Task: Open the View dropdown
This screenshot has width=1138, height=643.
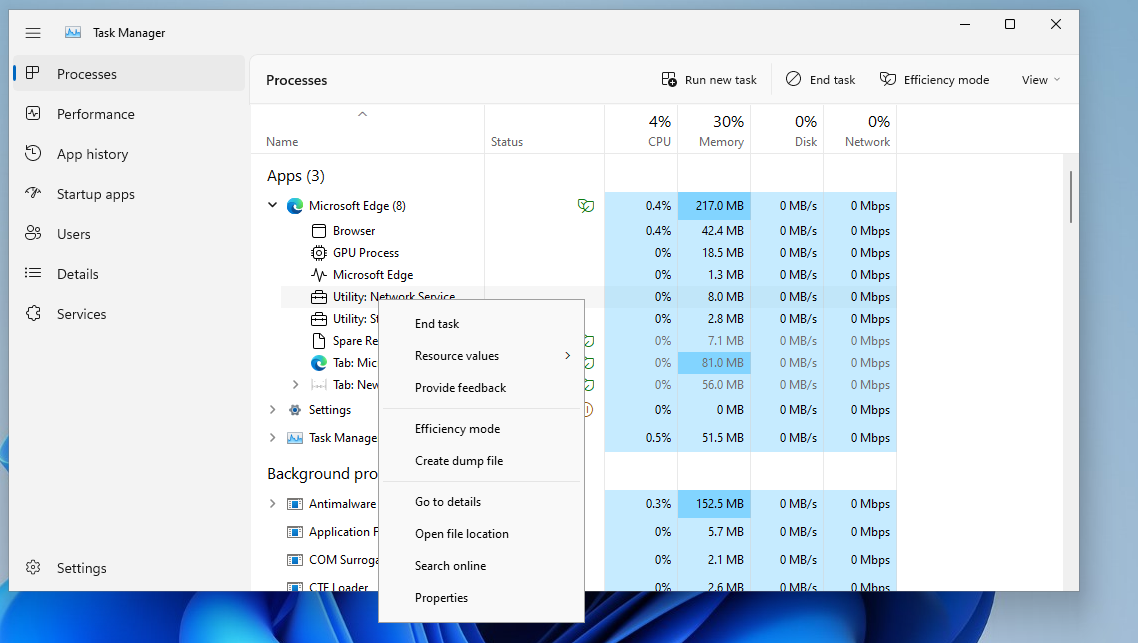Action: (1041, 80)
